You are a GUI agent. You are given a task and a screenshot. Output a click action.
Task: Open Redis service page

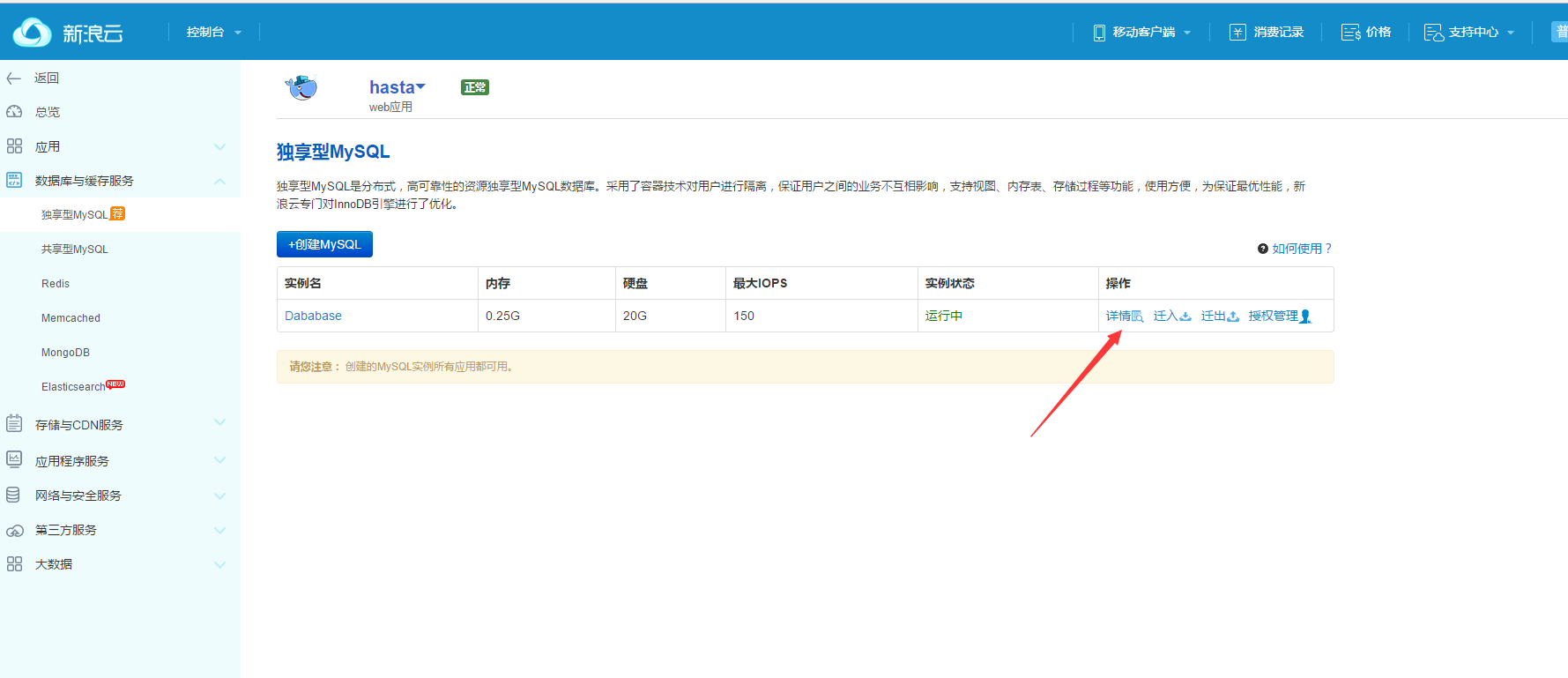[56, 284]
